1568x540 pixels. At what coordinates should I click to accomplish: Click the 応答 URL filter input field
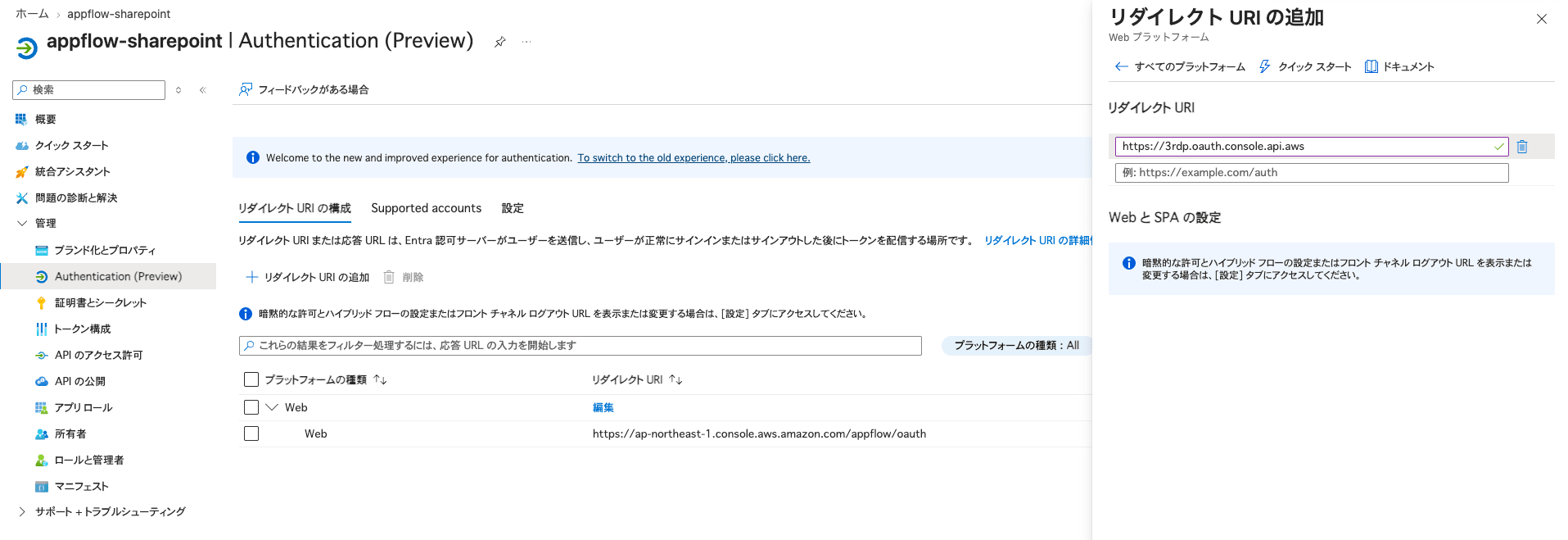581,346
